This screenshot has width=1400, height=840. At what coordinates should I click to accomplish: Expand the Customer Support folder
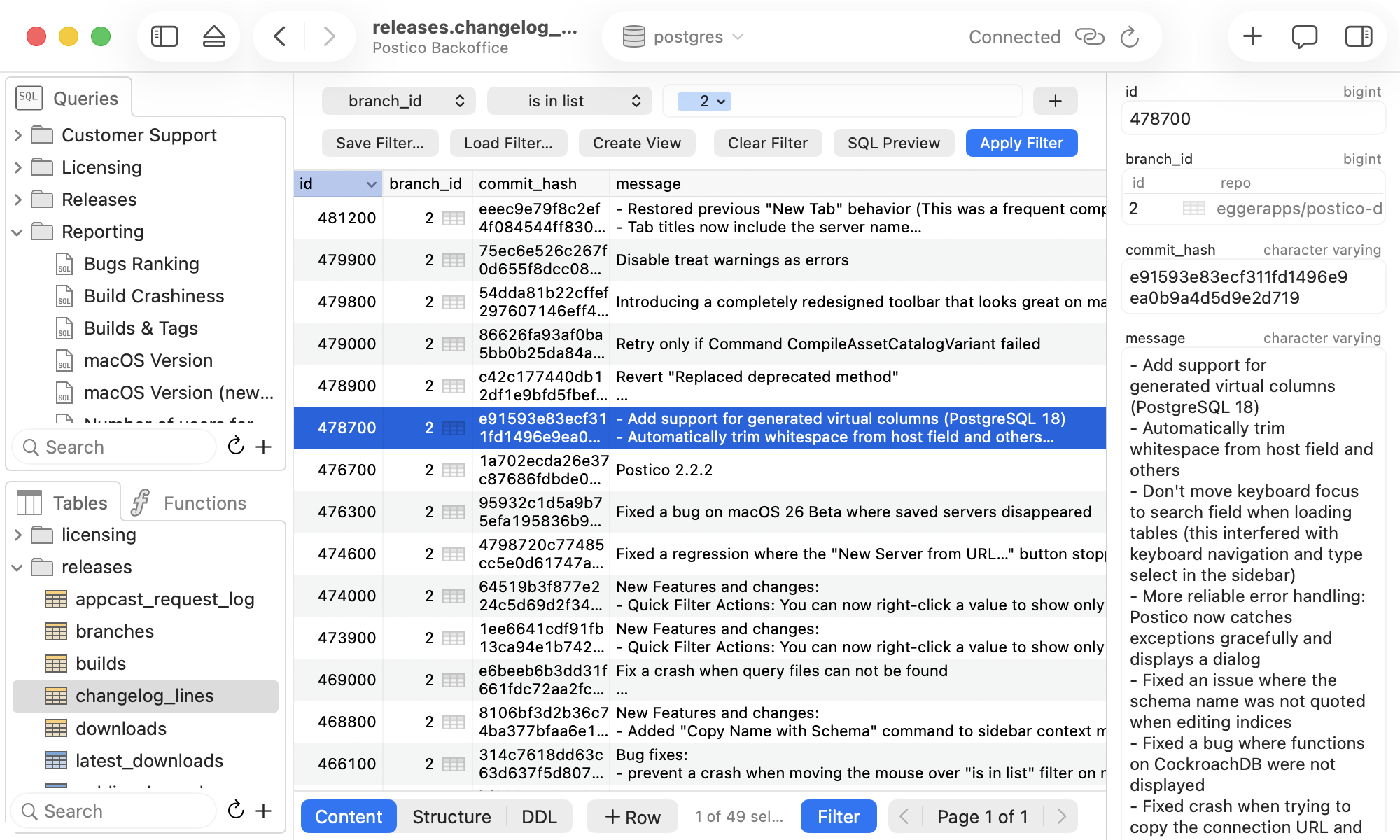coord(18,135)
